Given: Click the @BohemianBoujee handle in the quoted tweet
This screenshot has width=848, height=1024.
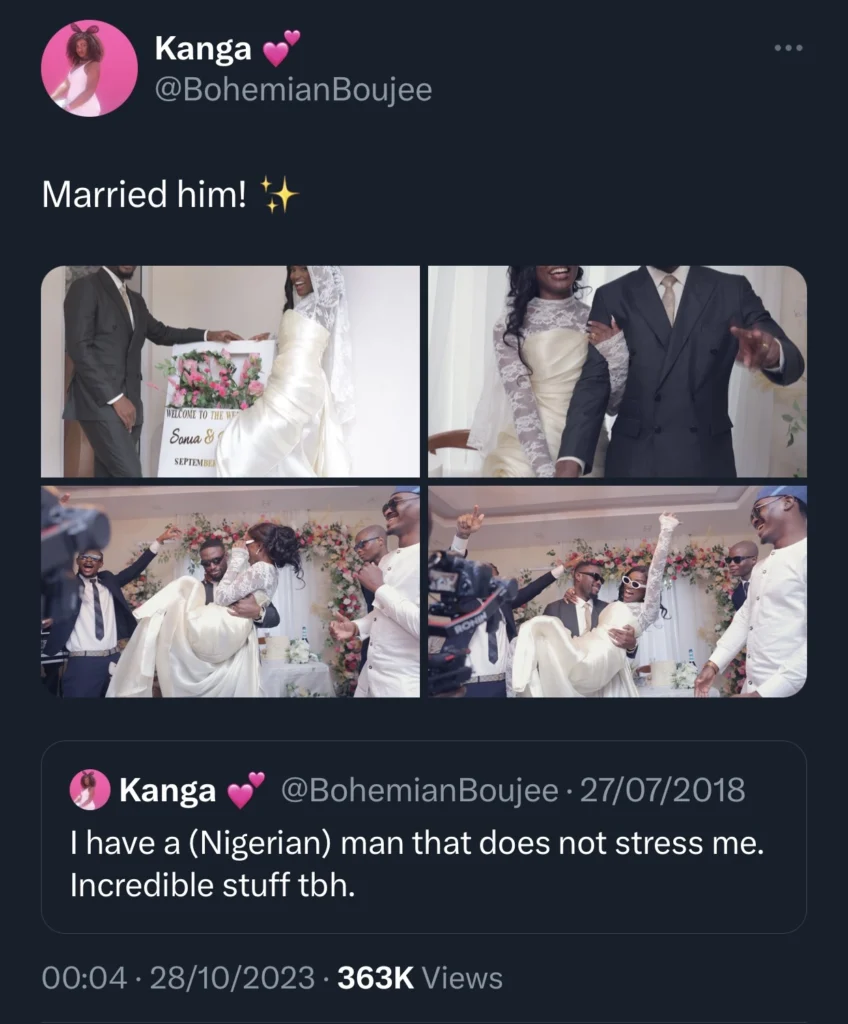Looking at the screenshot, I should pos(419,790).
